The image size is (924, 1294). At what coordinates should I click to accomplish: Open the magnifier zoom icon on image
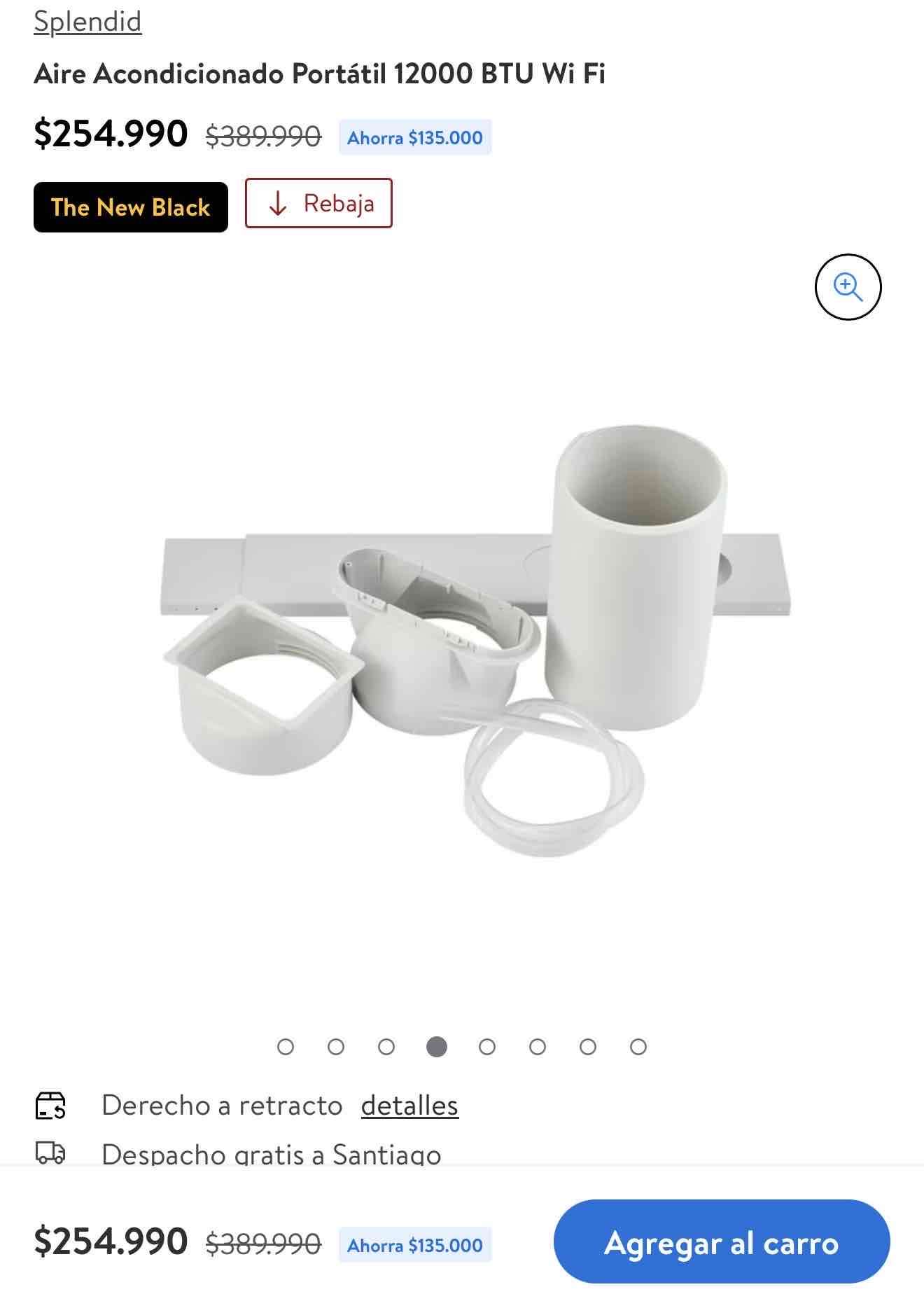click(848, 287)
